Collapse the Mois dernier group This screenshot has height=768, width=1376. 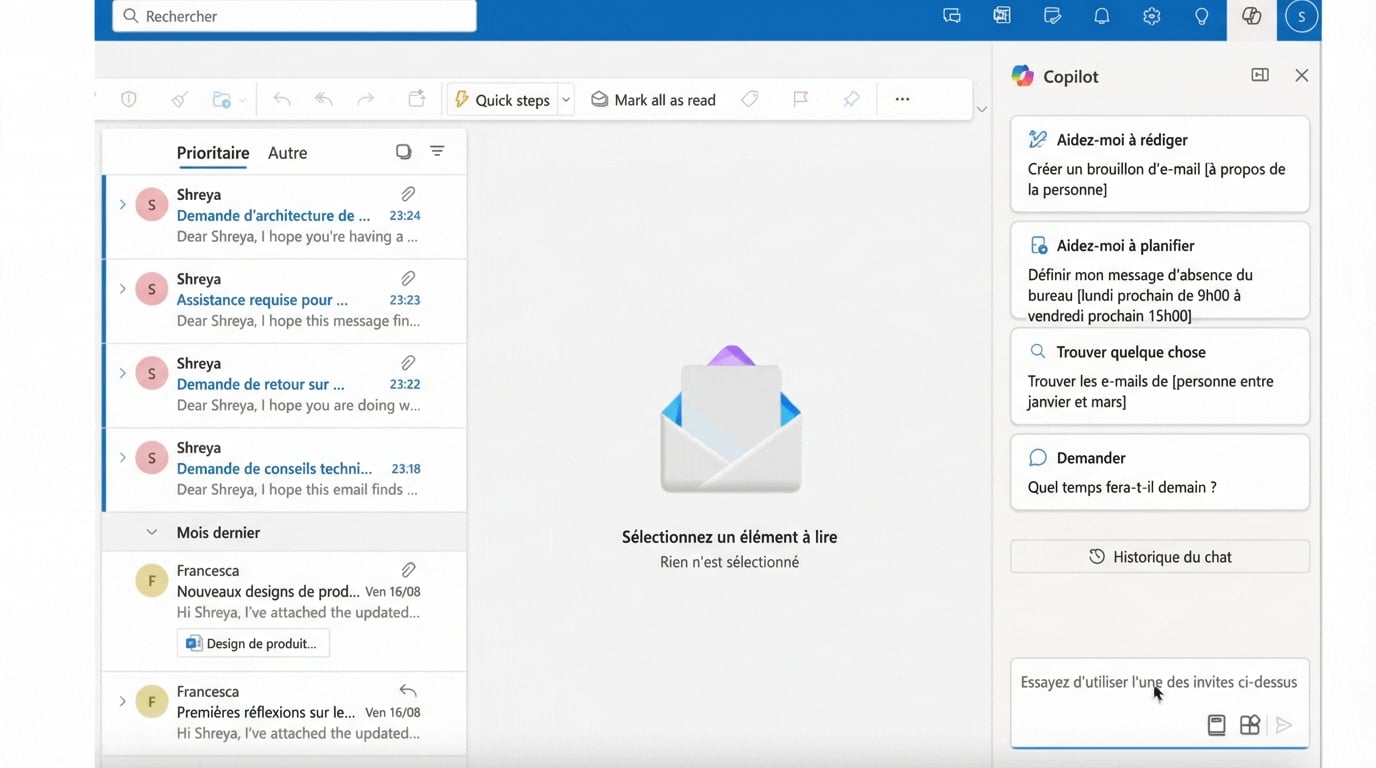click(x=152, y=532)
